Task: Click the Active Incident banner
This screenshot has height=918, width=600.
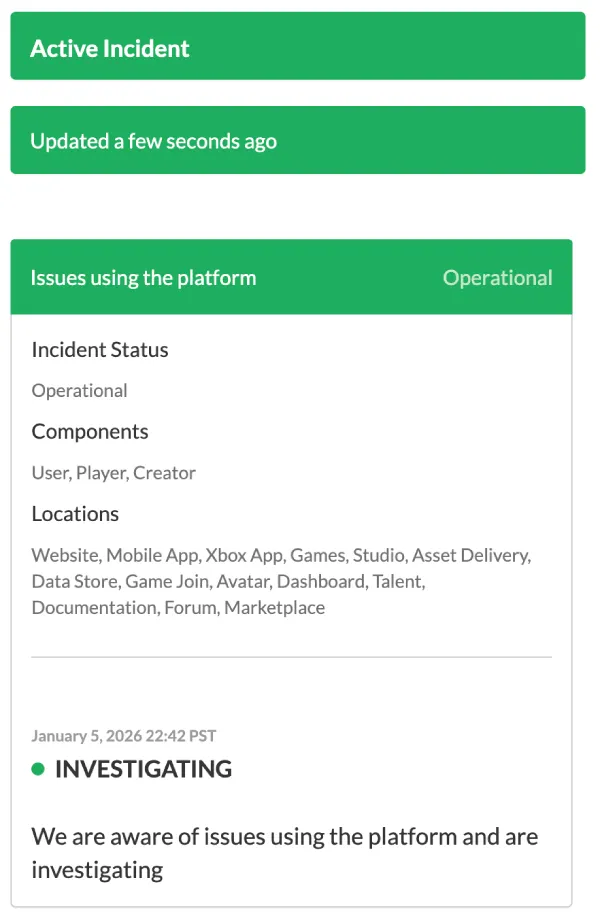Action: (x=297, y=46)
